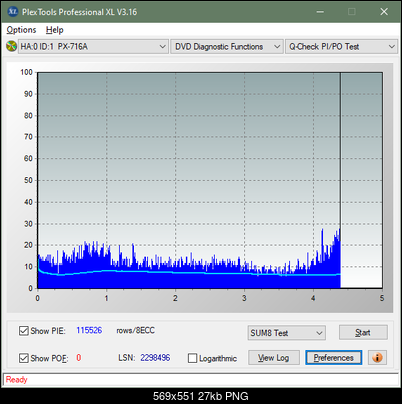Toggle the Show POF checkbox
The height and width of the screenshot is (404, 402).
click(x=24, y=358)
